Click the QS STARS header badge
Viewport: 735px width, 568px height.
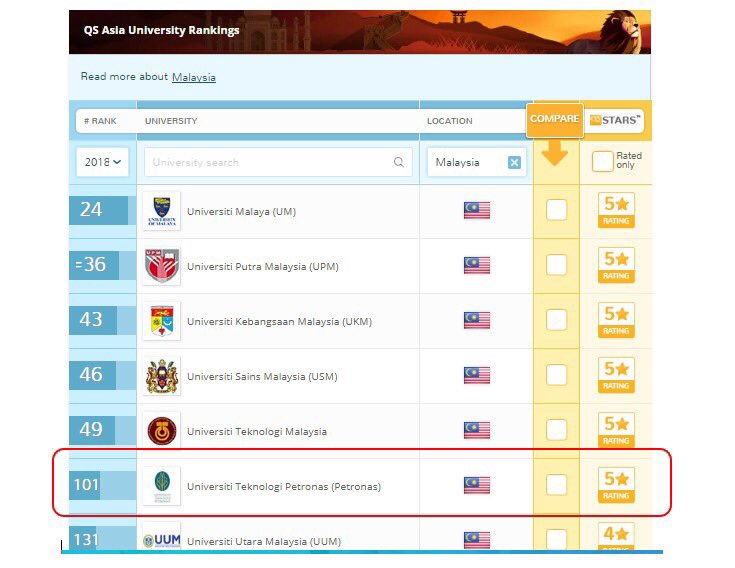[615, 120]
